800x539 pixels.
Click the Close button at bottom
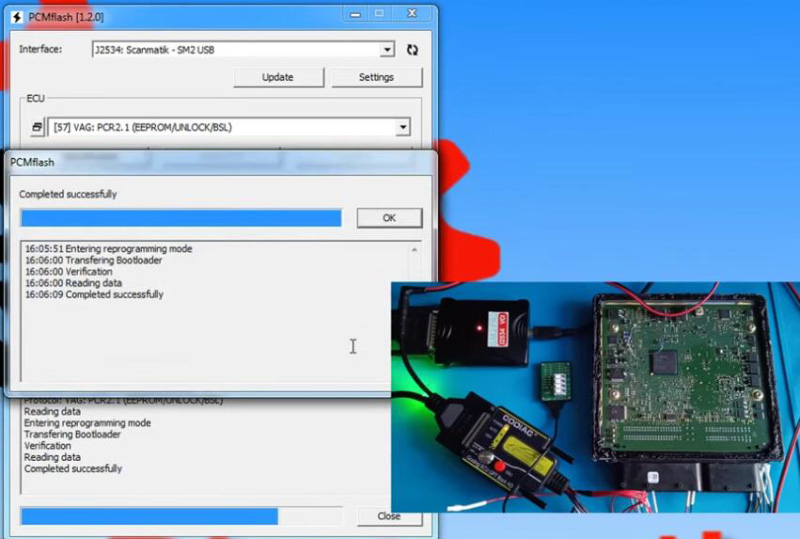click(389, 516)
